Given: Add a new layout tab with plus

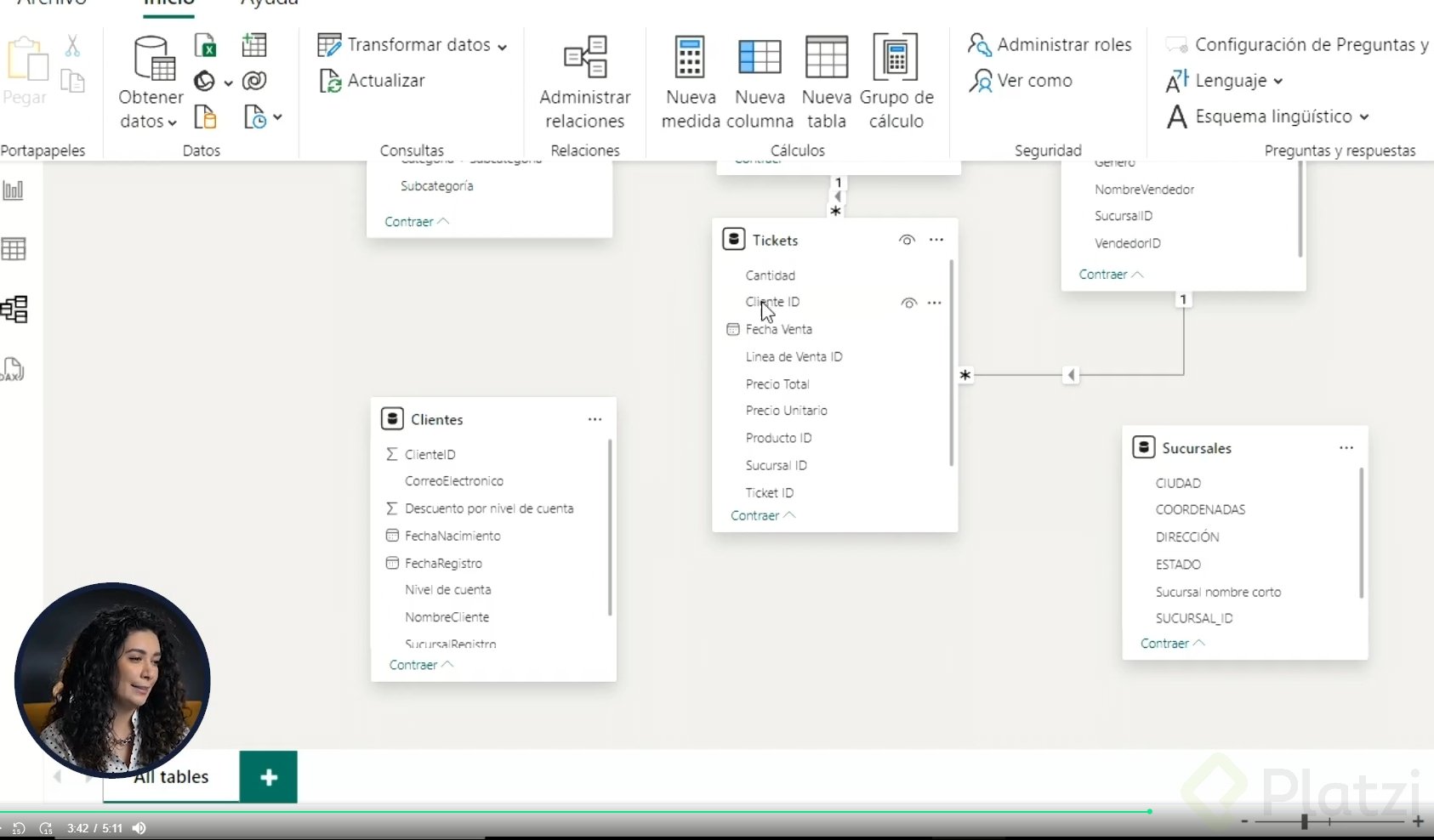Looking at the screenshot, I should point(269,776).
